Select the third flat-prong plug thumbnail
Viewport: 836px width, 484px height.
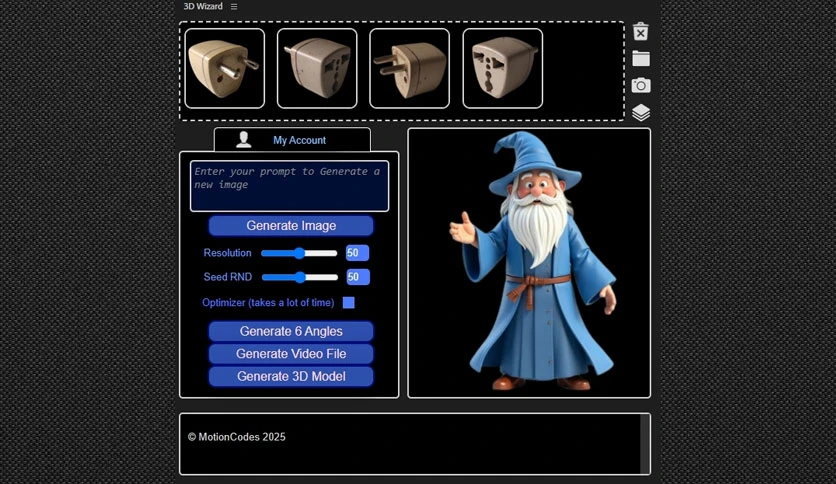click(409, 68)
